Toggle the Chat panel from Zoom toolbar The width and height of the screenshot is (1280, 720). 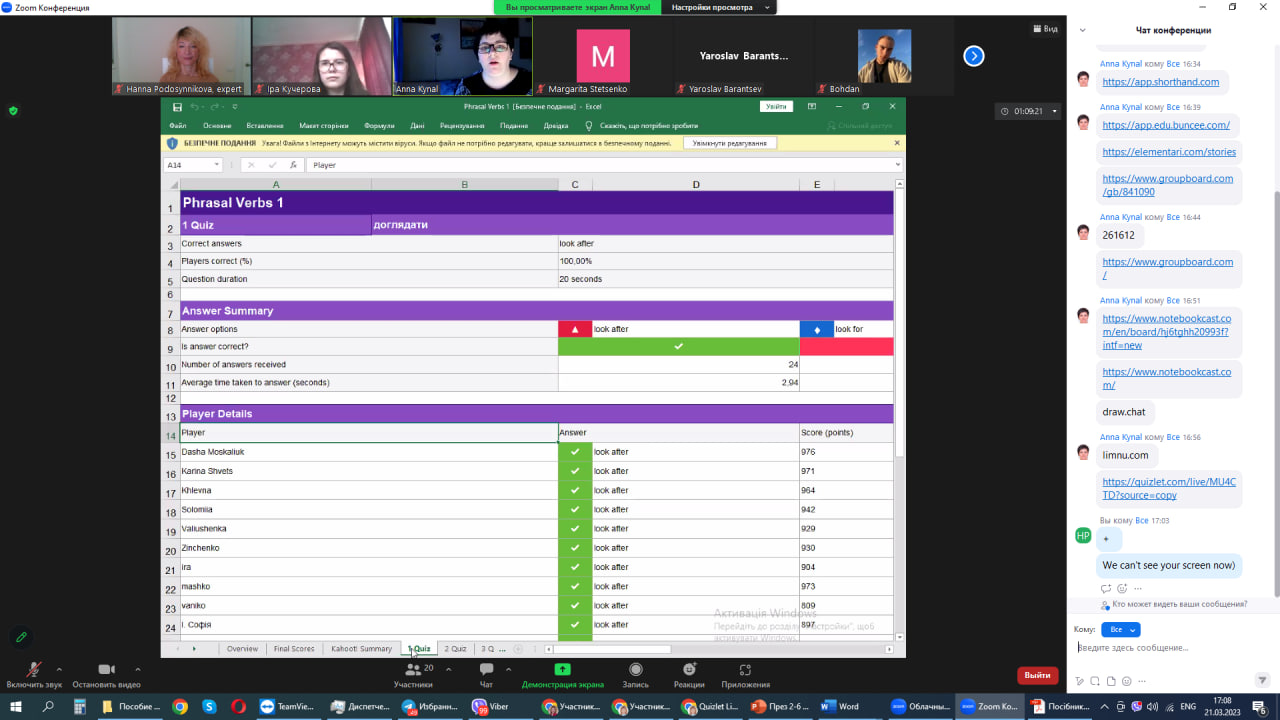[x=486, y=671]
